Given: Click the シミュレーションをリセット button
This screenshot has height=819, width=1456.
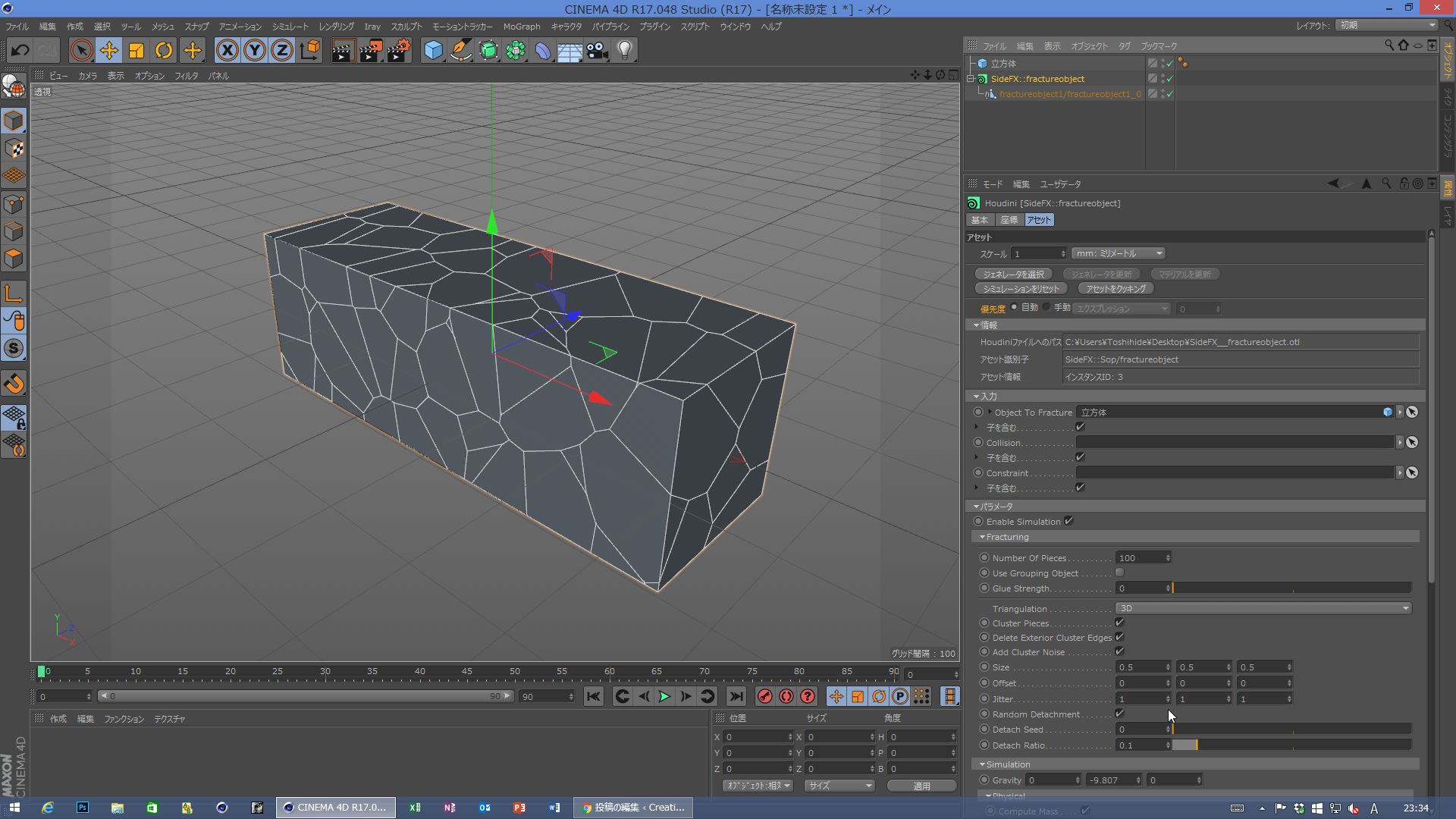Looking at the screenshot, I should click(1021, 289).
